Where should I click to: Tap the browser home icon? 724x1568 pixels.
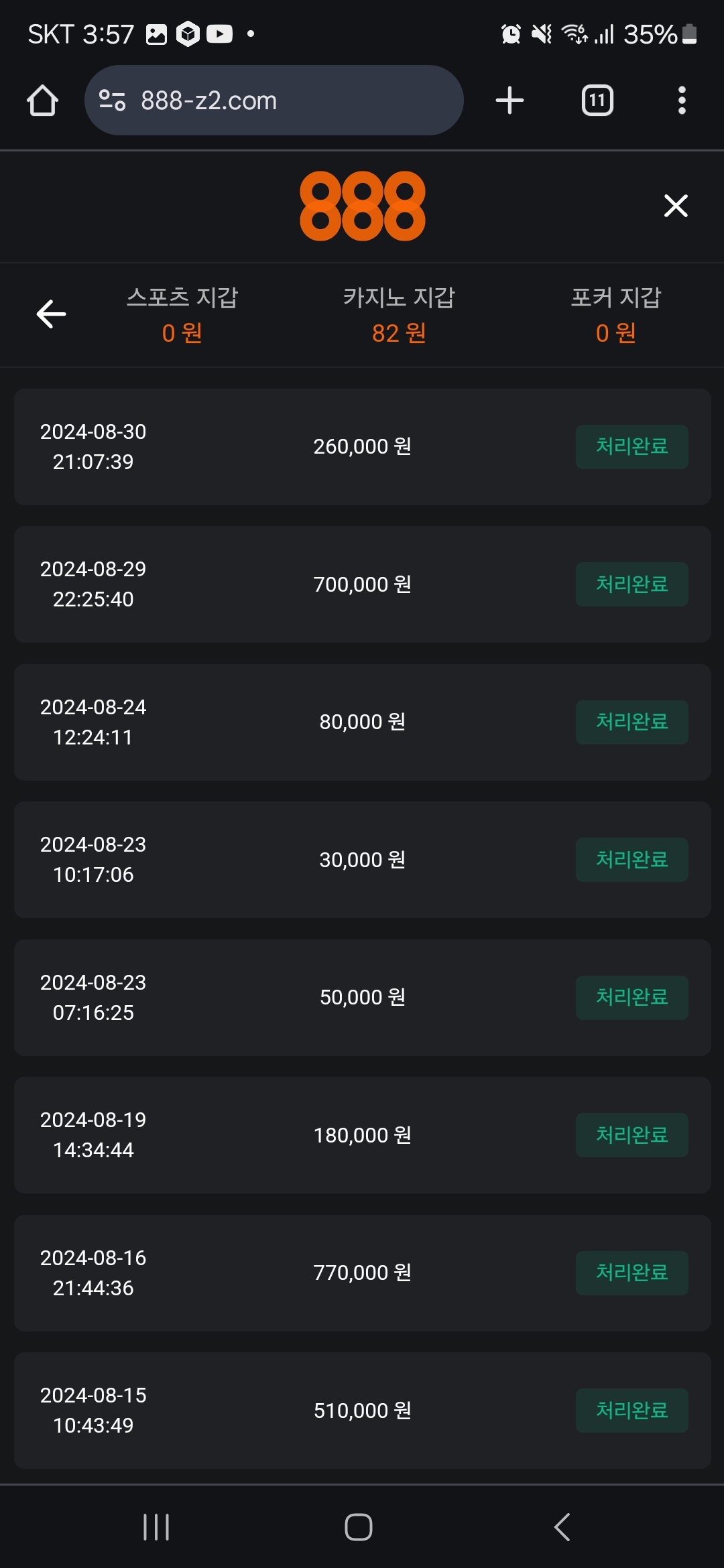click(42, 101)
